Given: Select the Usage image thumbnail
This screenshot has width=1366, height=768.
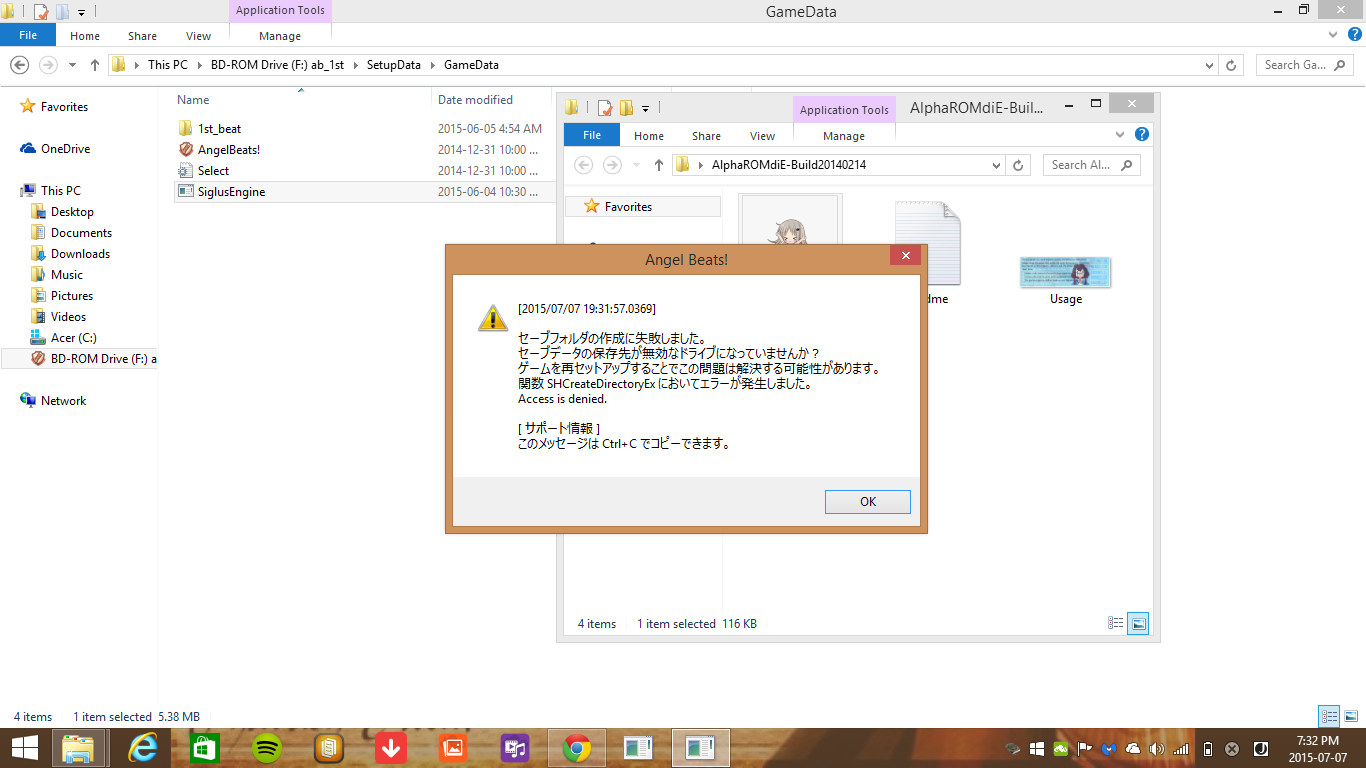Looking at the screenshot, I should point(1065,272).
